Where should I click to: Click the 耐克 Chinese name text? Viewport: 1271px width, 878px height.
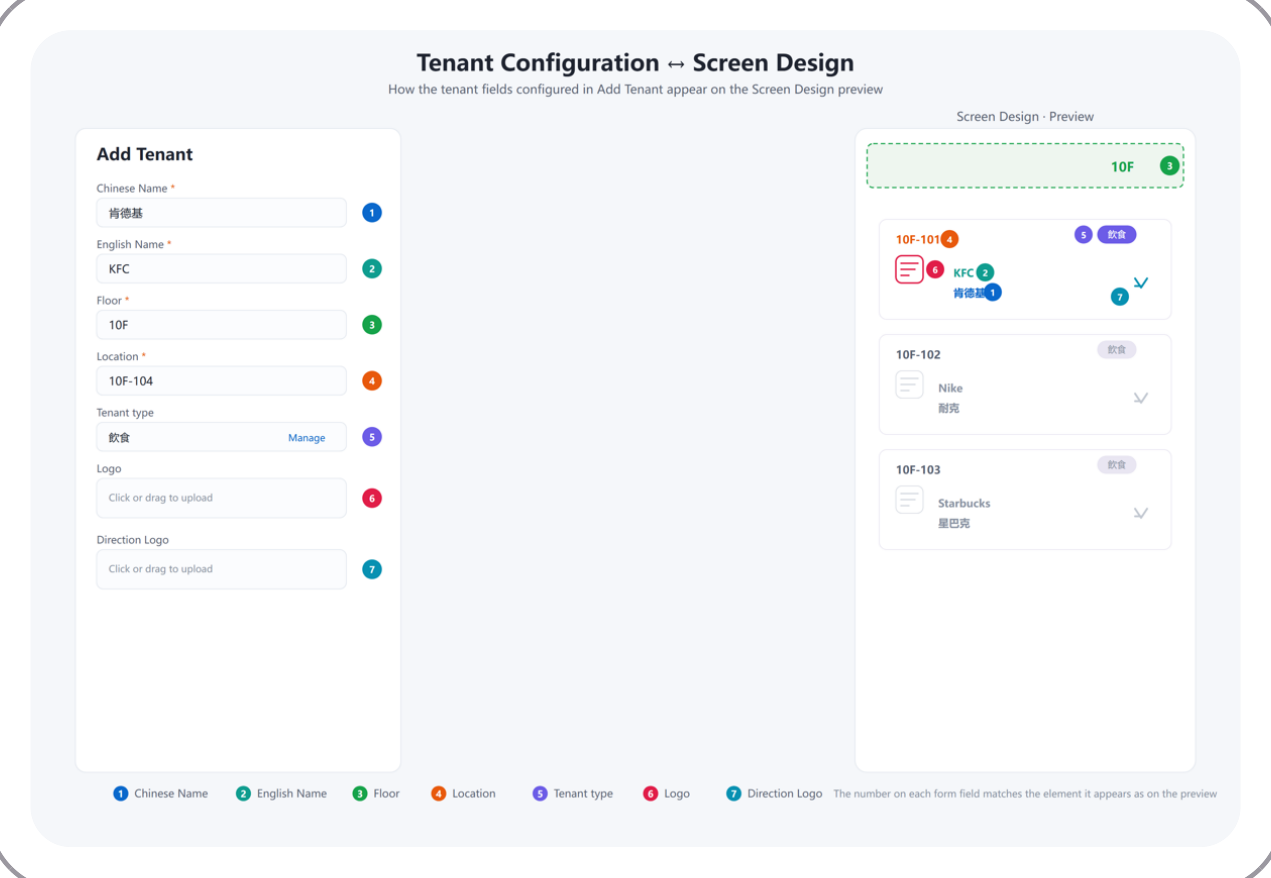[x=949, y=408]
